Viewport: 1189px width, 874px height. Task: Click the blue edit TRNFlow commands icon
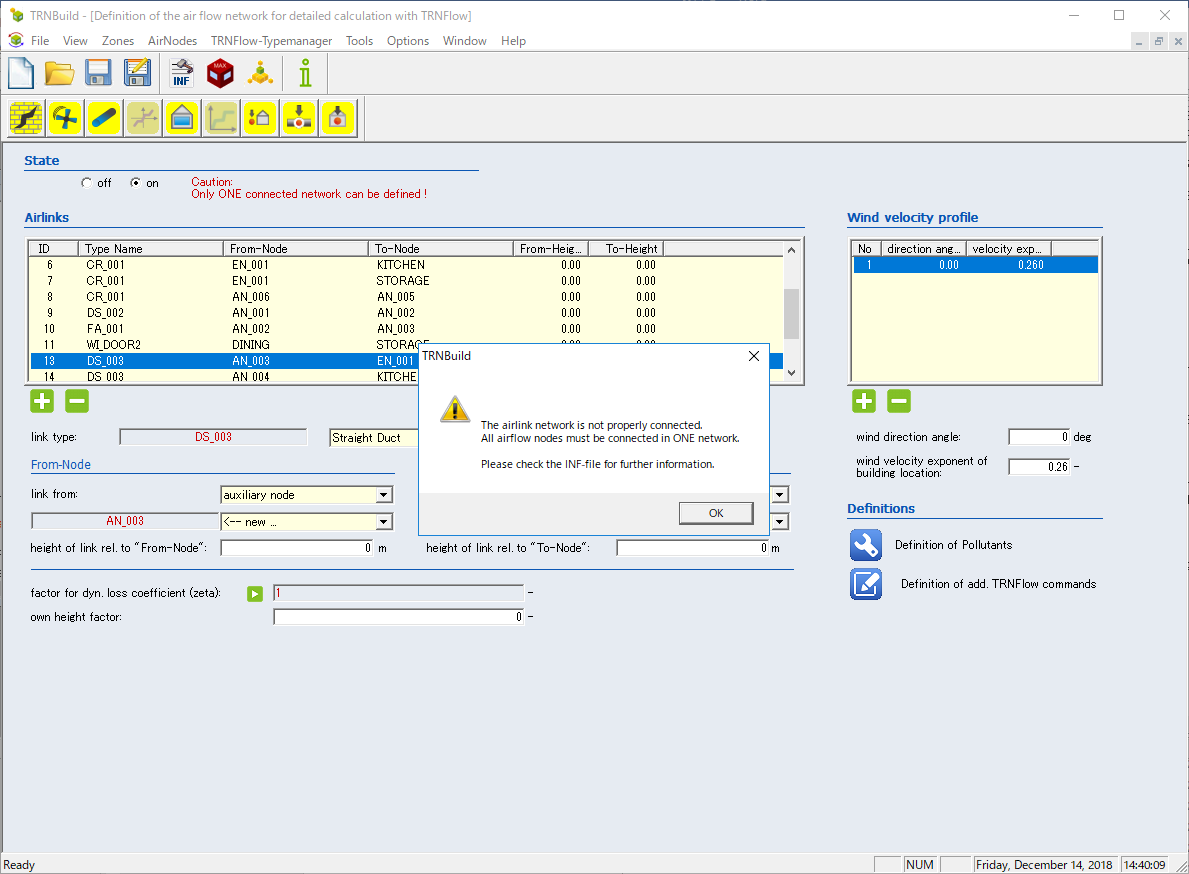point(866,584)
